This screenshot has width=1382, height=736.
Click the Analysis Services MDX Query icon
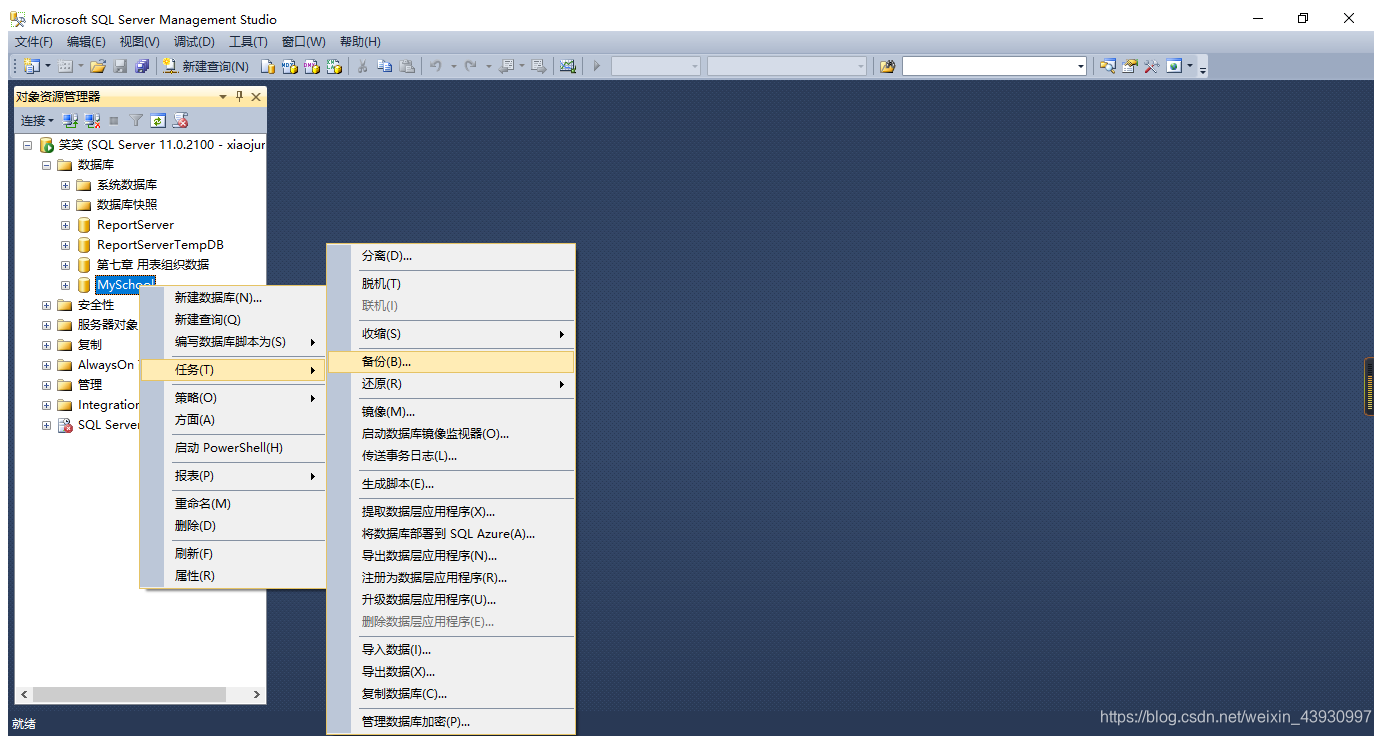coord(290,66)
